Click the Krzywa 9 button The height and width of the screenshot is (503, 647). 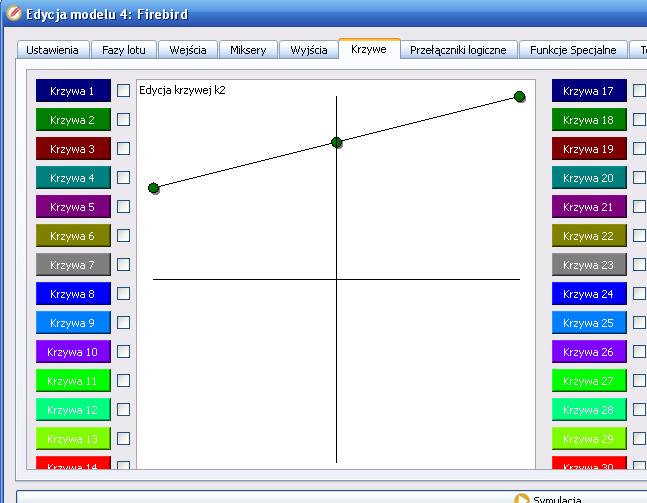point(73,323)
